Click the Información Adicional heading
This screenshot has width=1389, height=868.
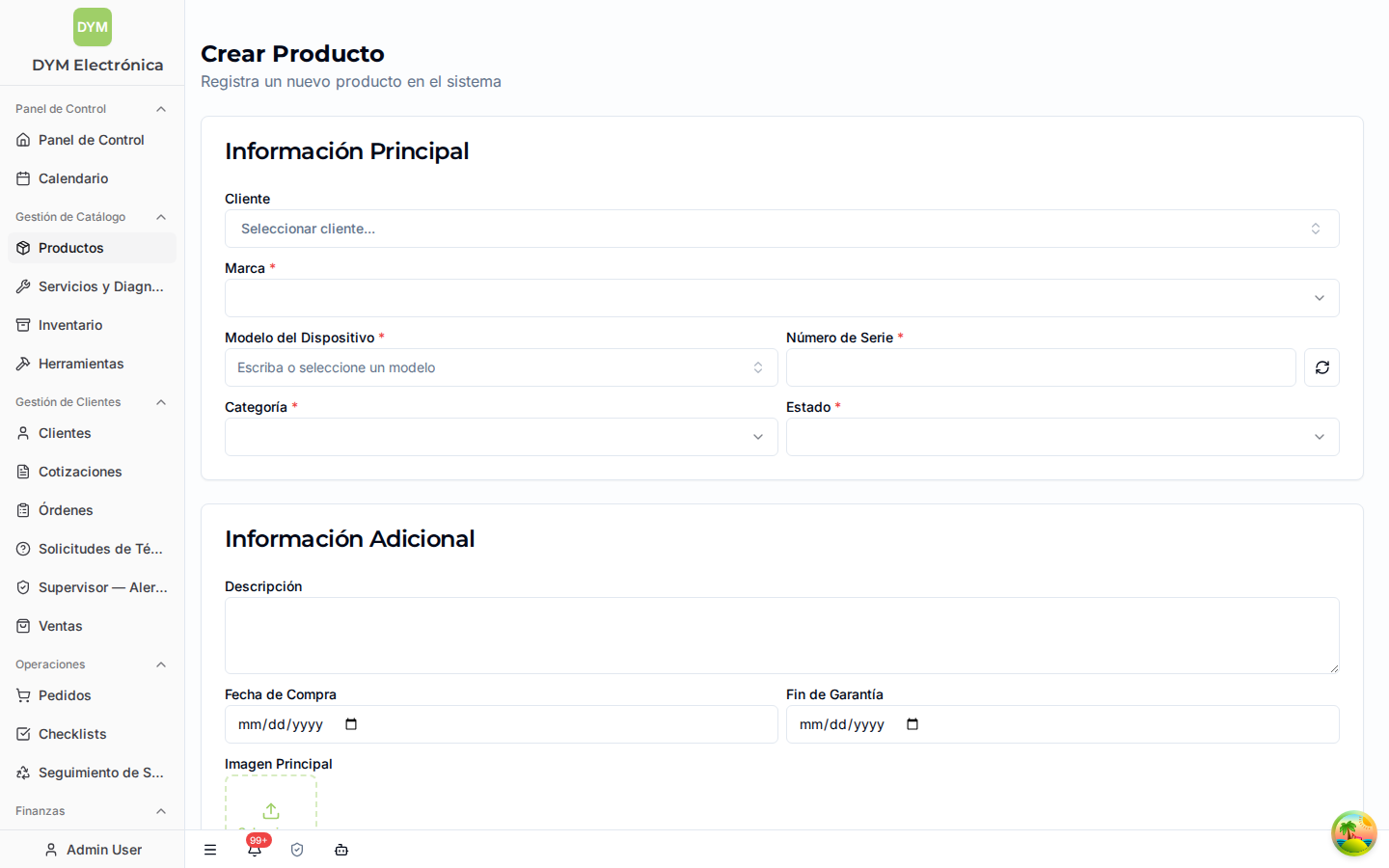tap(349, 538)
